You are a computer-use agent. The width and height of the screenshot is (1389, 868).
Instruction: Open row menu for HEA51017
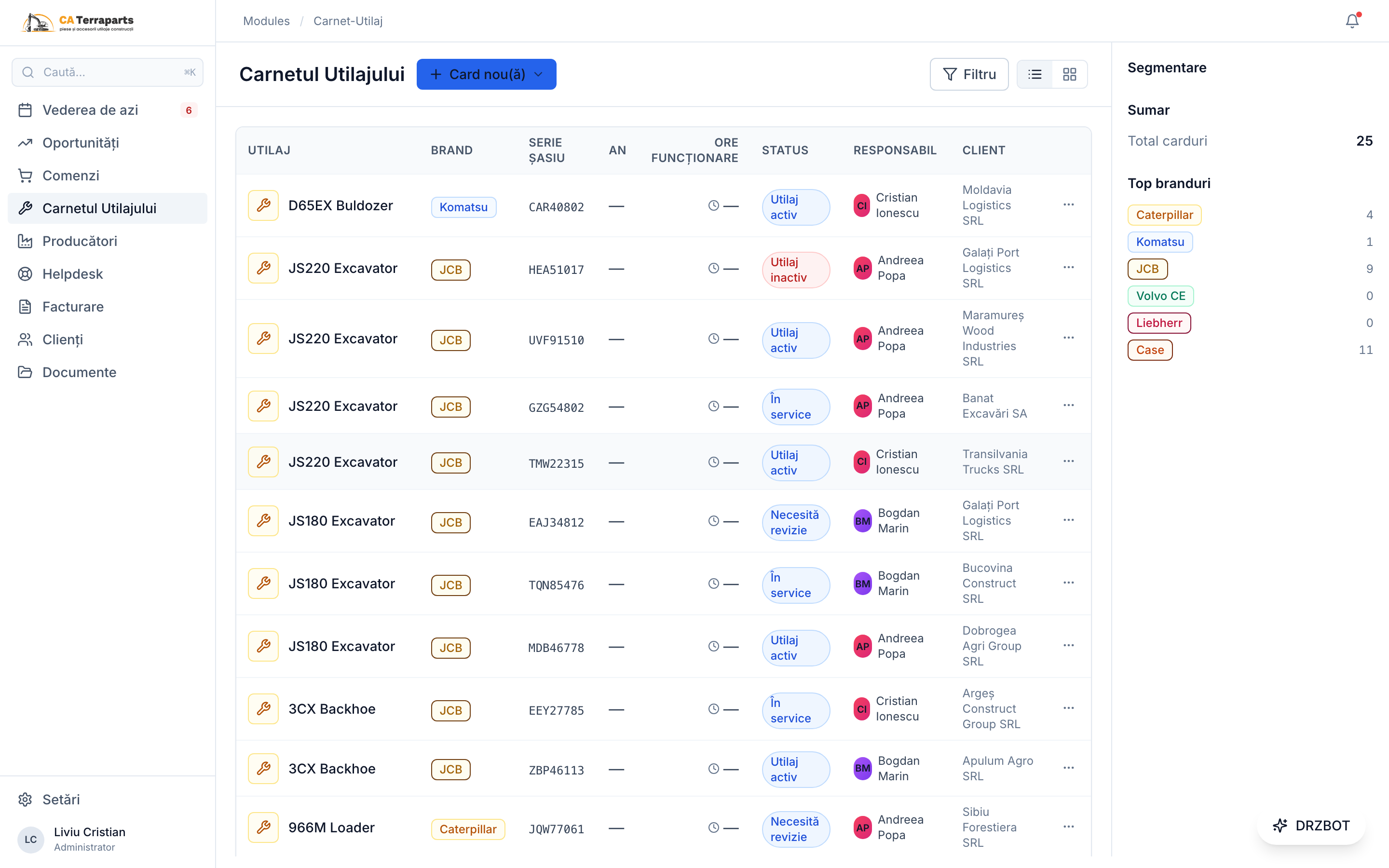(1068, 268)
